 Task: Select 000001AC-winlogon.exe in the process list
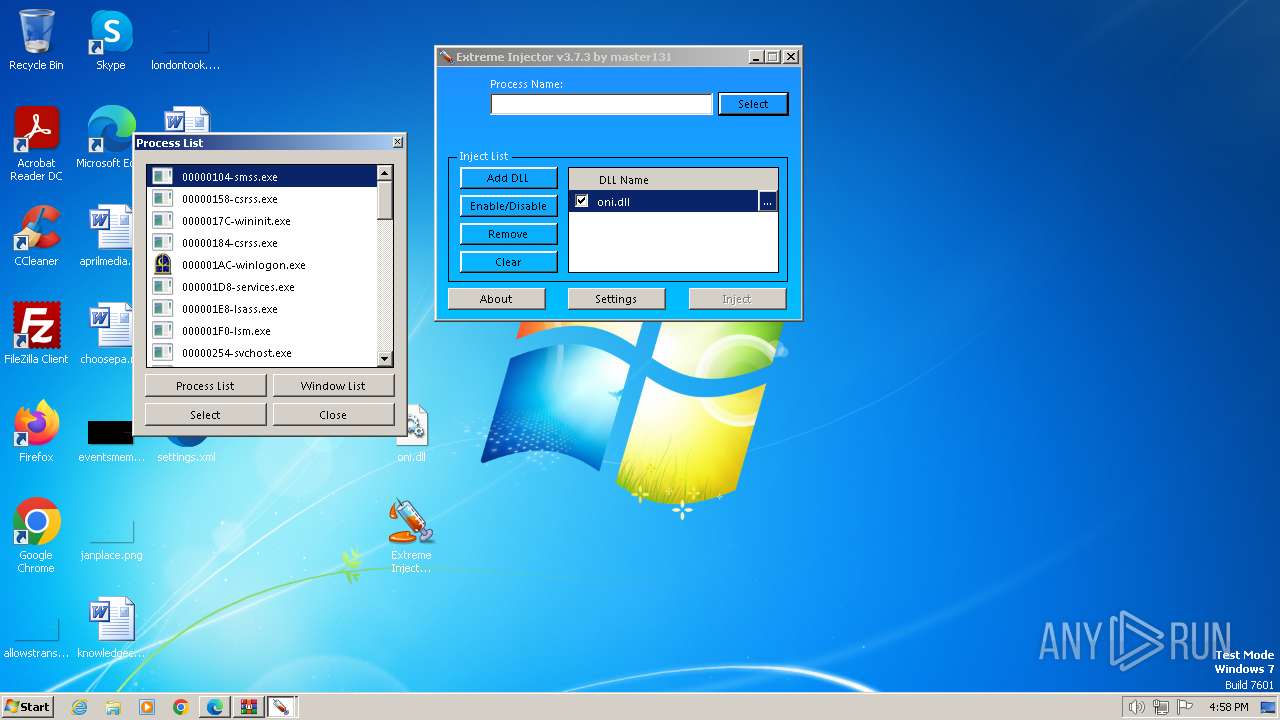[x=262, y=265]
